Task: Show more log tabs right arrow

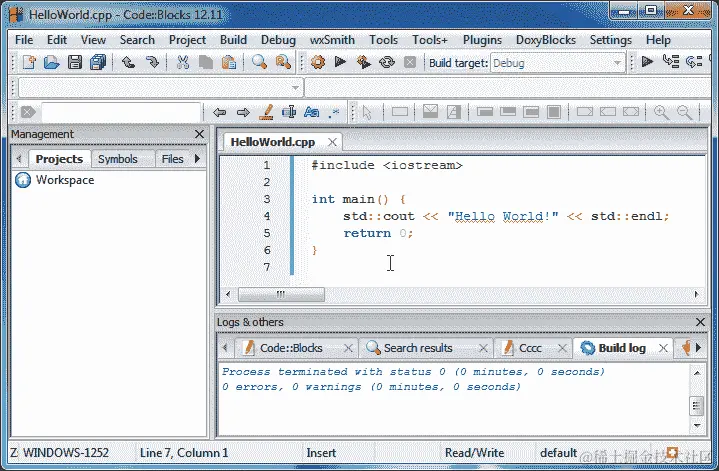Action: click(698, 348)
